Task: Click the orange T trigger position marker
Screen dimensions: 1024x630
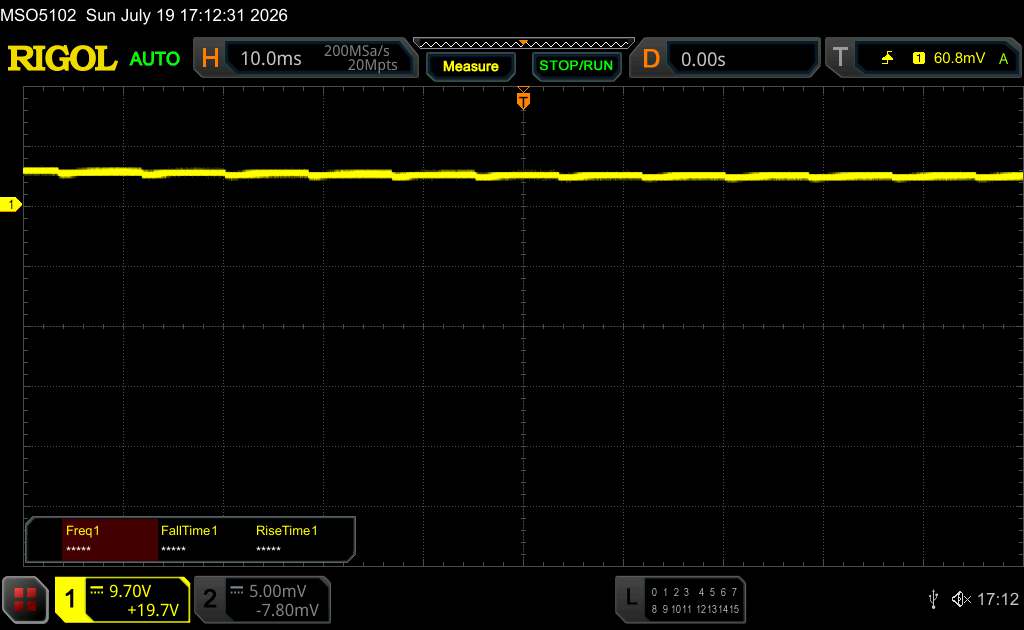Action: click(x=523, y=100)
